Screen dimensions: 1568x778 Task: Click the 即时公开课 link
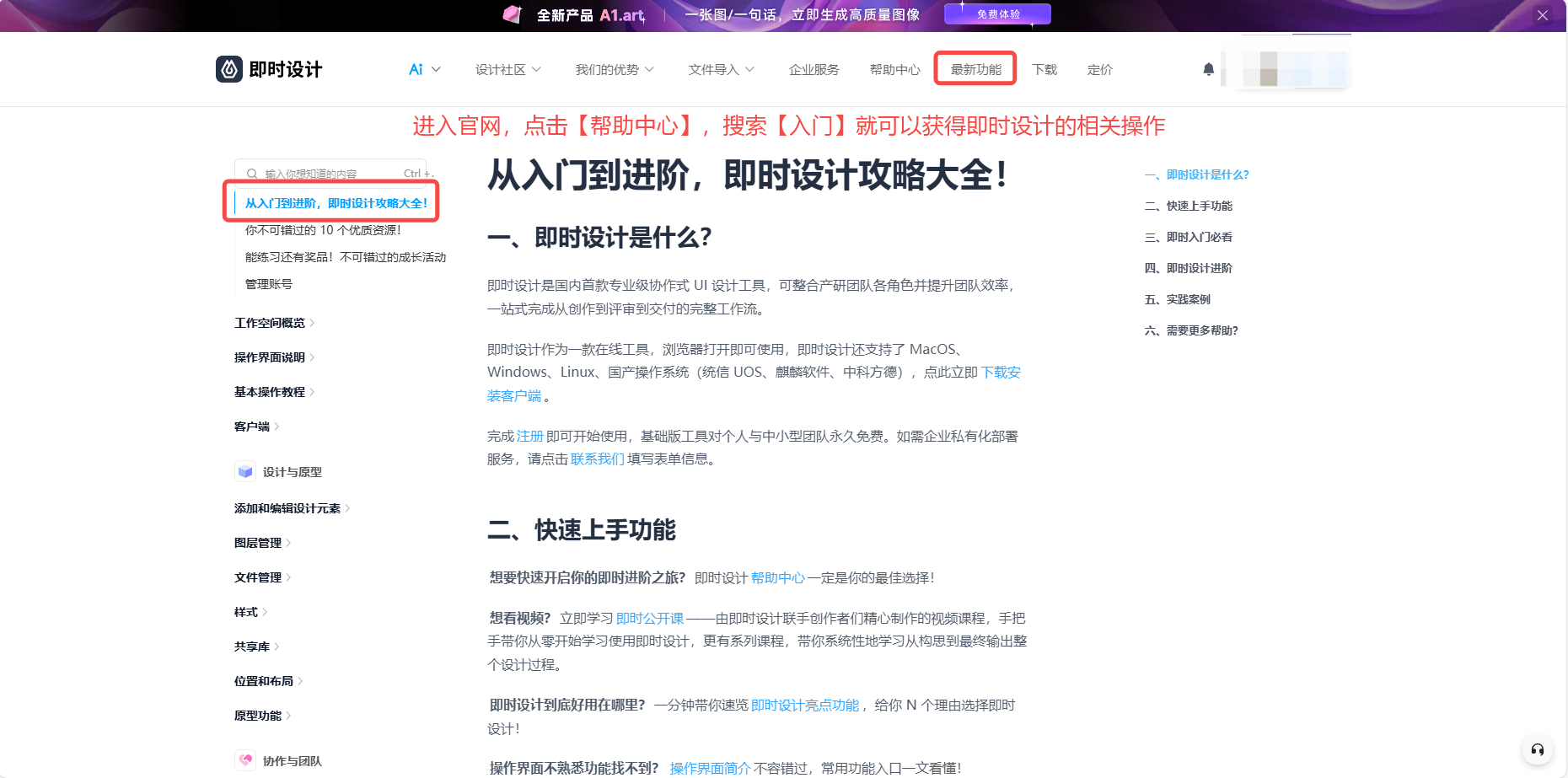click(x=650, y=618)
